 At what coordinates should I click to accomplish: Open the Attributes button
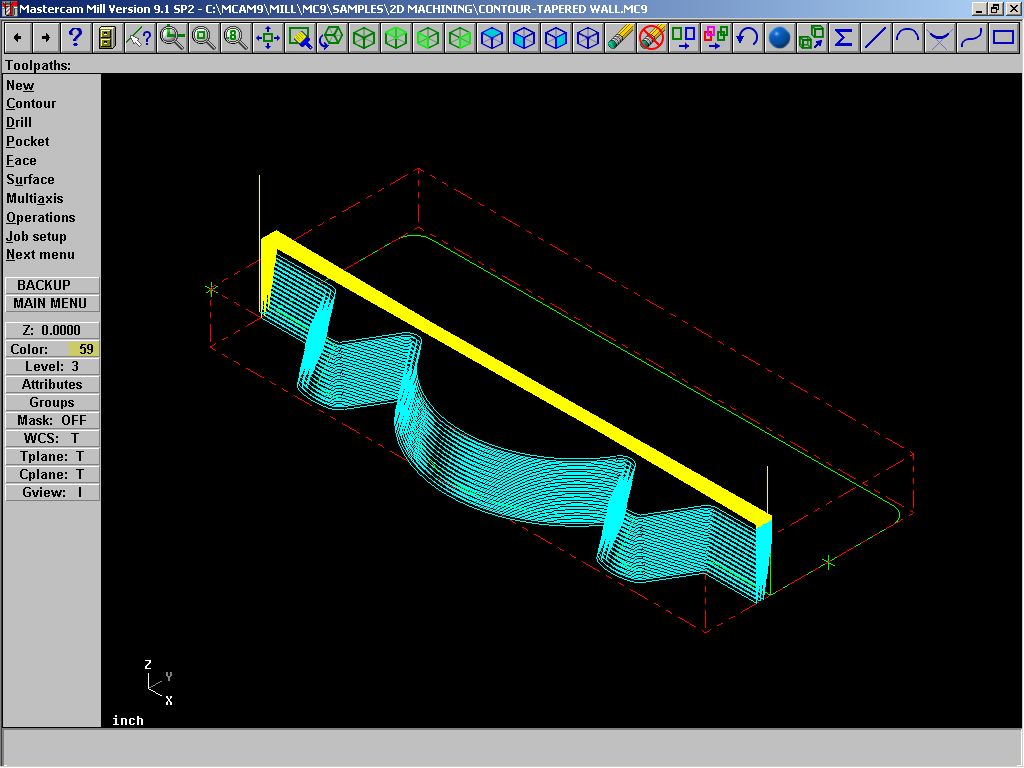click(52, 385)
